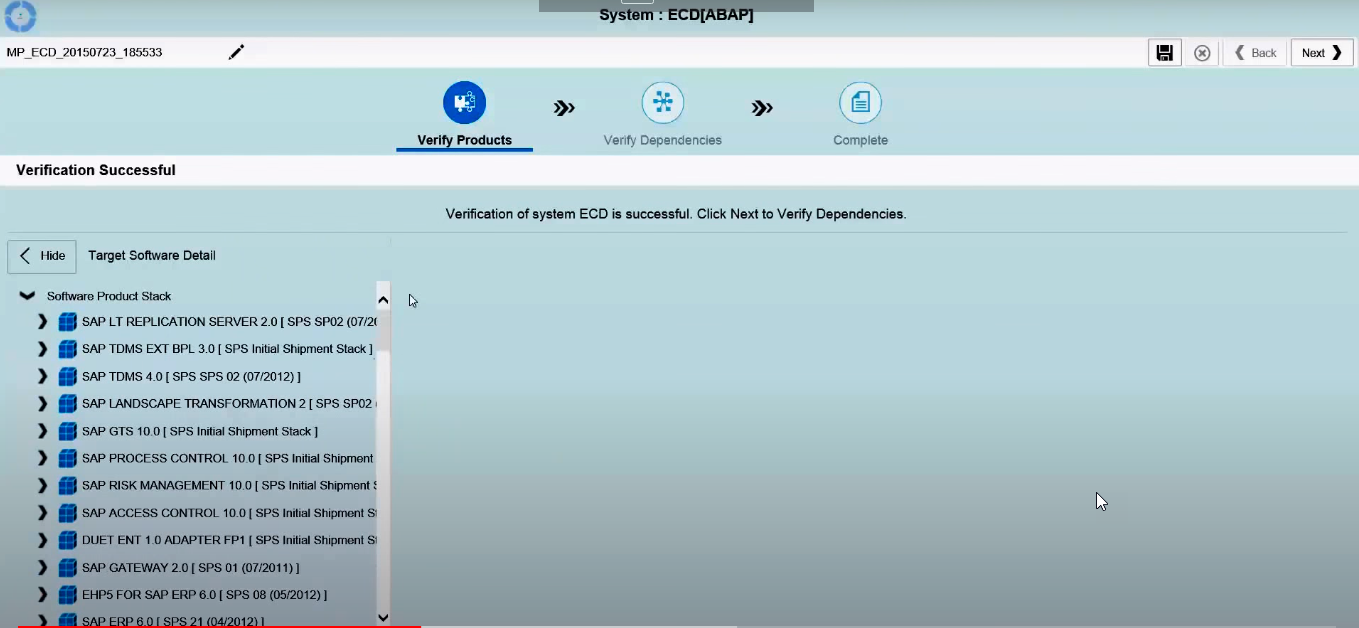Go to the Verify Products step
This screenshot has width=1359, height=628.
pyautogui.click(x=464, y=140)
